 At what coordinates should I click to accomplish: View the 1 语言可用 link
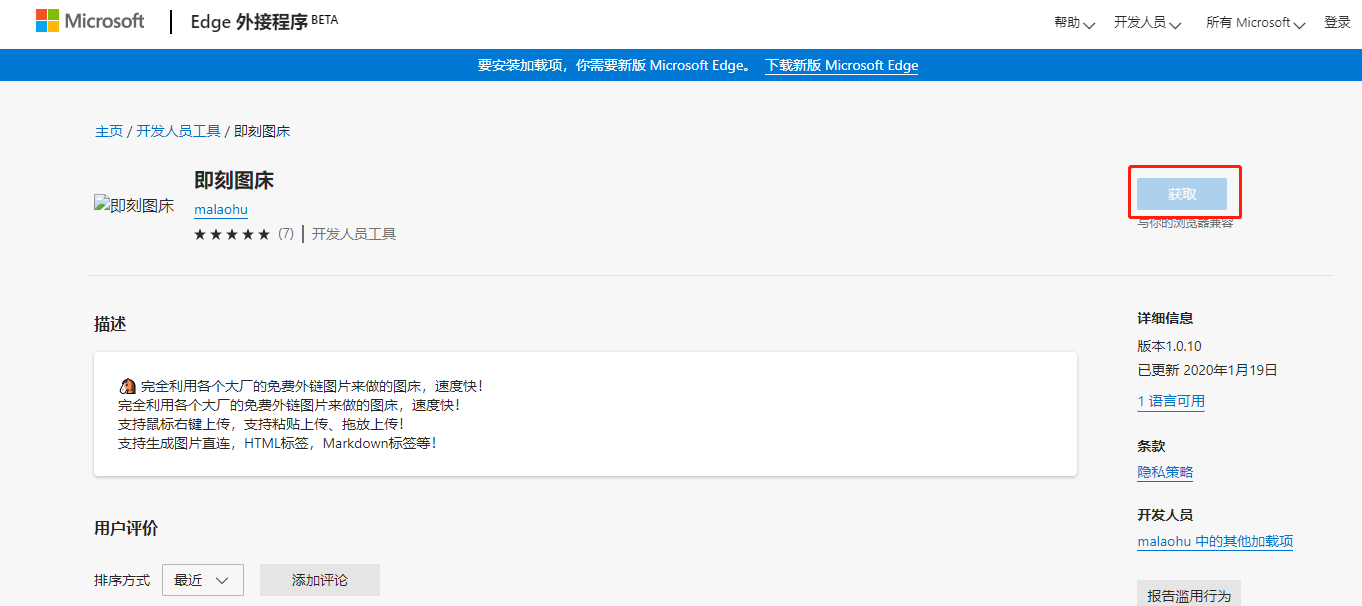click(x=1171, y=401)
